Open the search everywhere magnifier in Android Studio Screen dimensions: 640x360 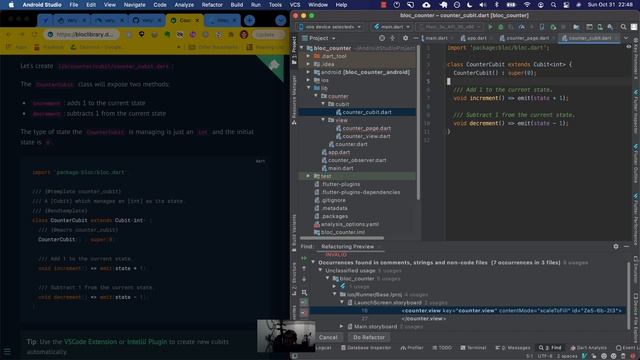(623, 27)
